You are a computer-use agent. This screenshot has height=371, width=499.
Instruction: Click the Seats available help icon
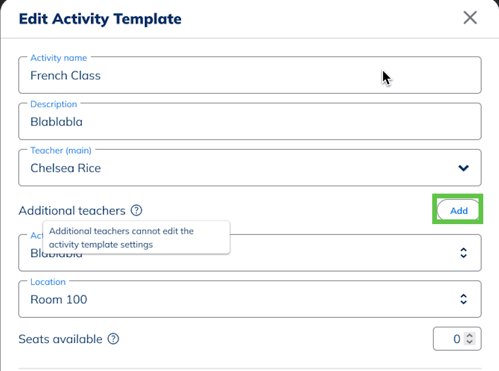click(113, 339)
